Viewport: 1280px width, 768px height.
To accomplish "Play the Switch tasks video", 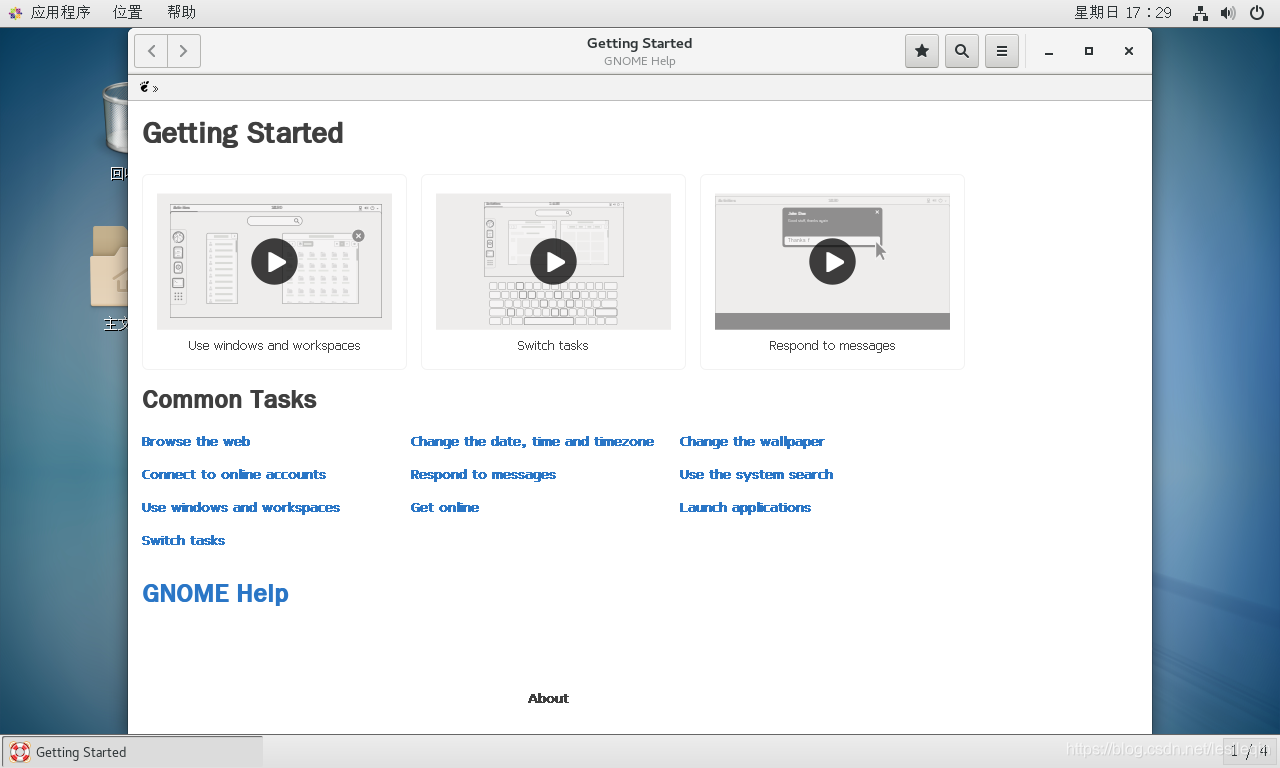I will [x=553, y=262].
